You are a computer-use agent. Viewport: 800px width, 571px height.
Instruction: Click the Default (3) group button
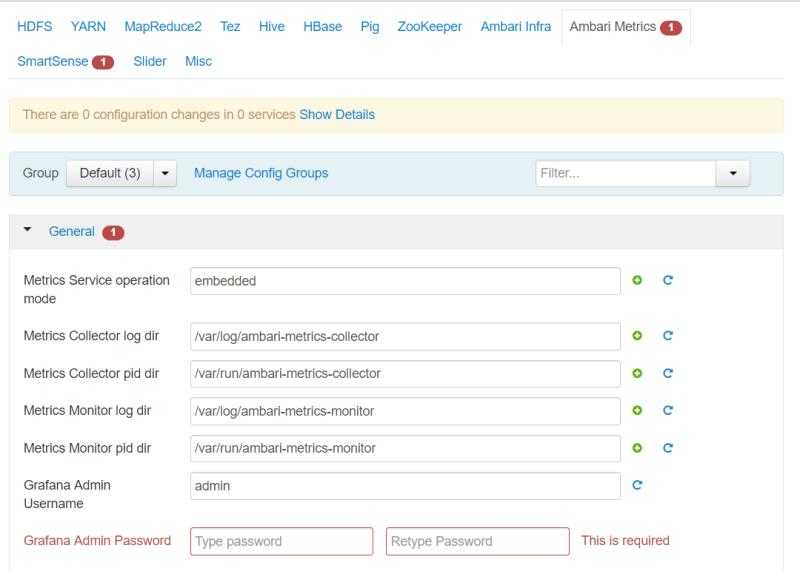click(110, 173)
